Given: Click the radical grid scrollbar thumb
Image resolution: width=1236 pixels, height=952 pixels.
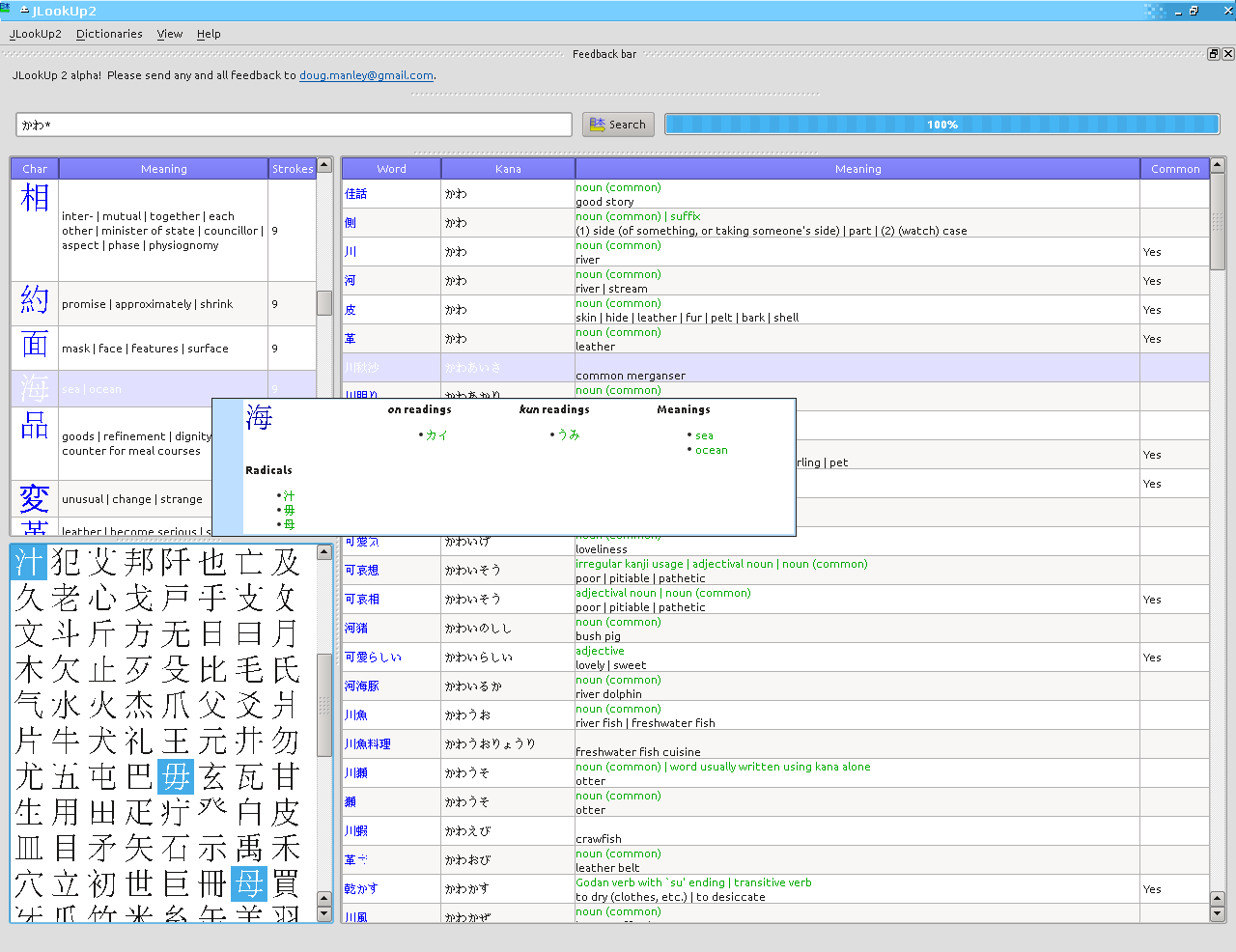Looking at the screenshot, I should pos(324,706).
